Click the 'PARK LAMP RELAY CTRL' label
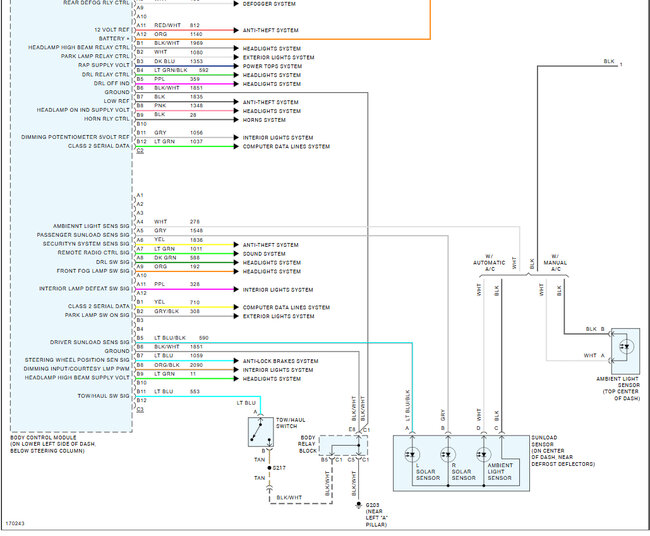The image size is (650, 536). point(95,56)
